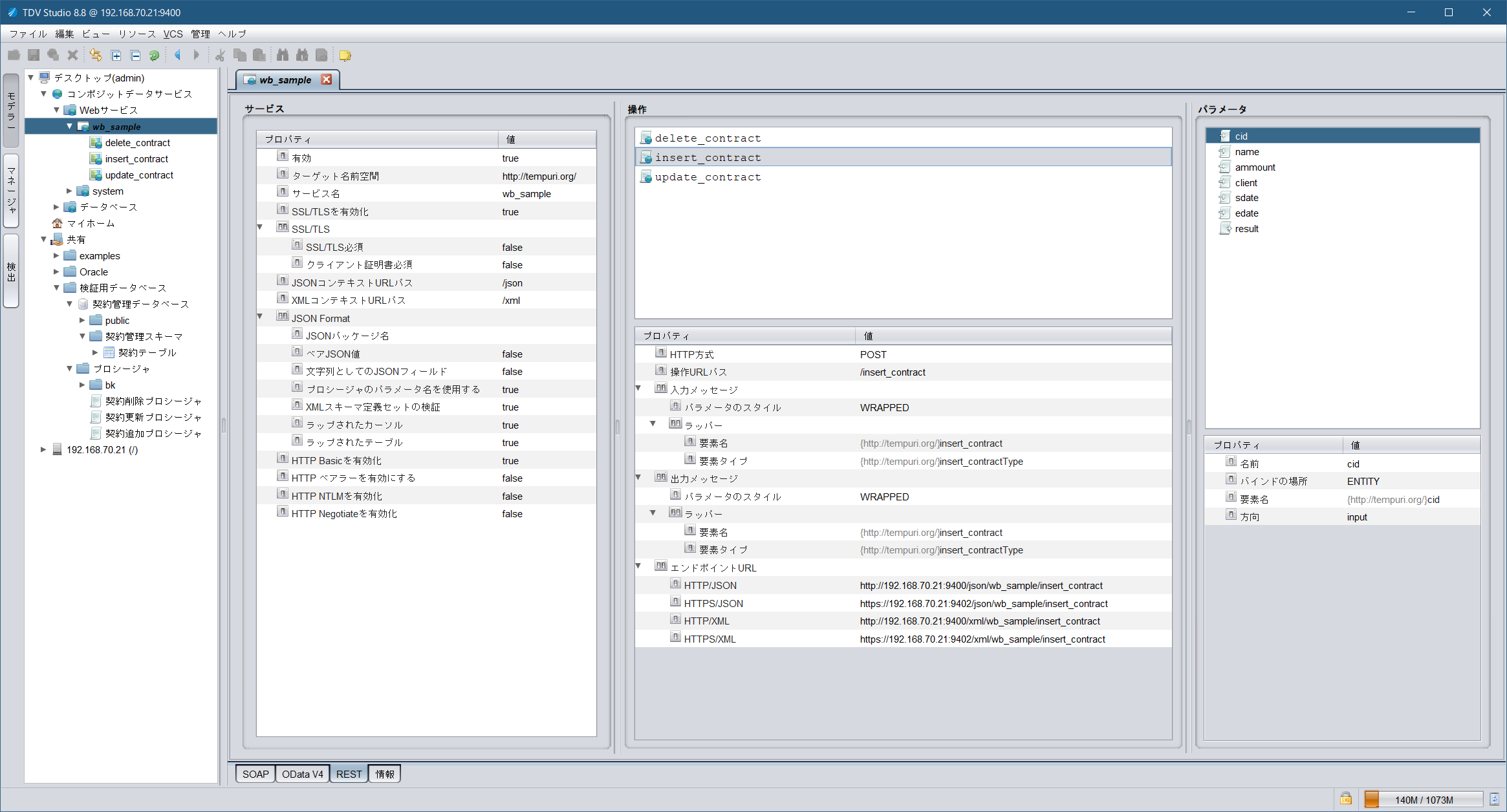Open the ファイル menu
The image size is (1507, 812).
[28, 34]
